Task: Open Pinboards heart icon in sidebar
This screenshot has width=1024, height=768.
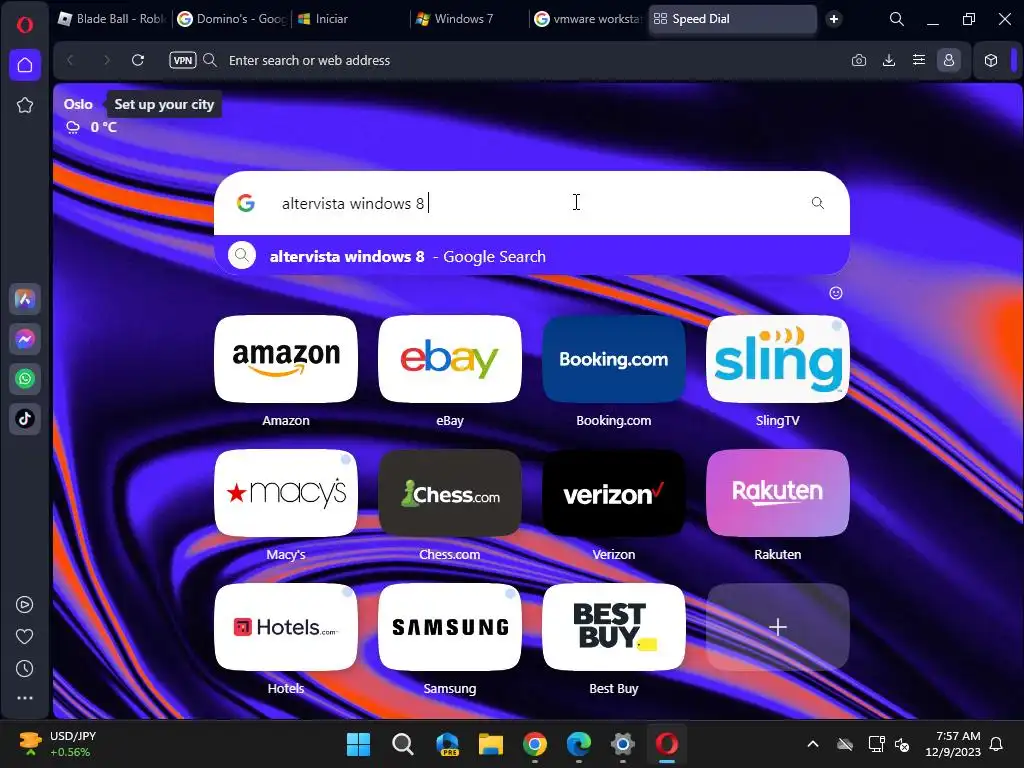Action: pyautogui.click(x=25, y=636)
